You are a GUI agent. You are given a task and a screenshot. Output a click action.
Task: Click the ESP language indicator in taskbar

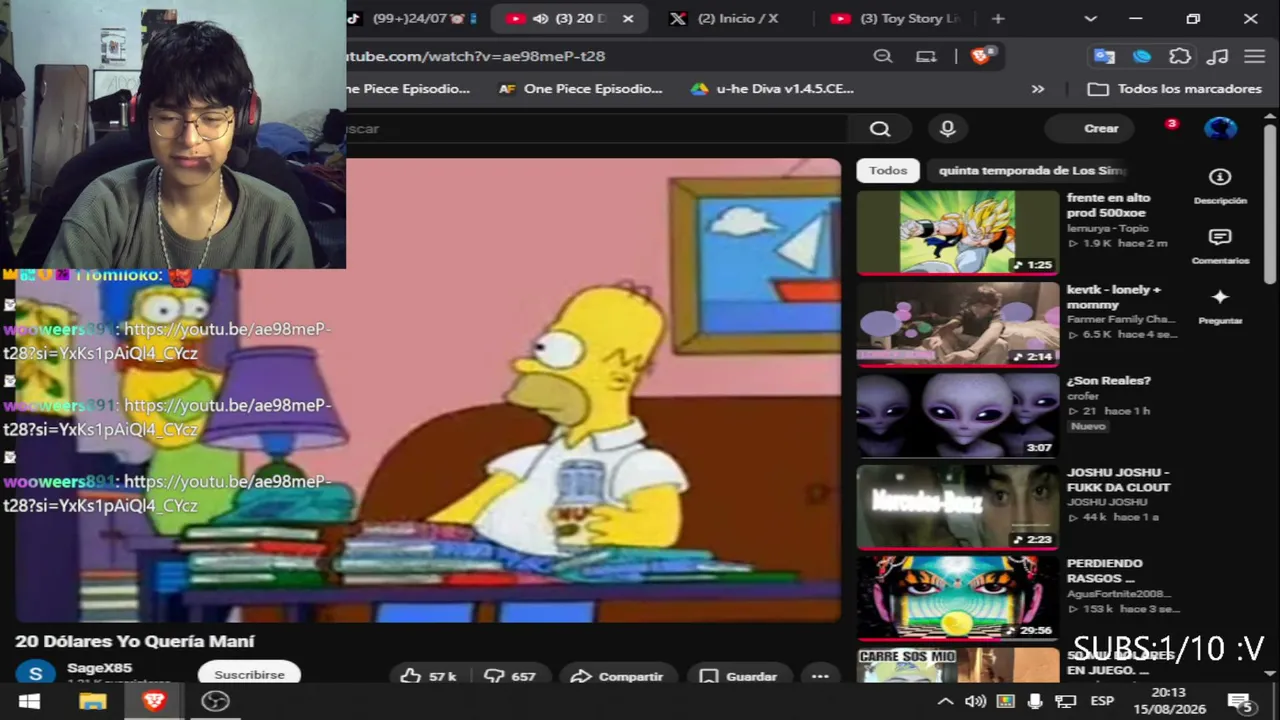pos(1102,701)
